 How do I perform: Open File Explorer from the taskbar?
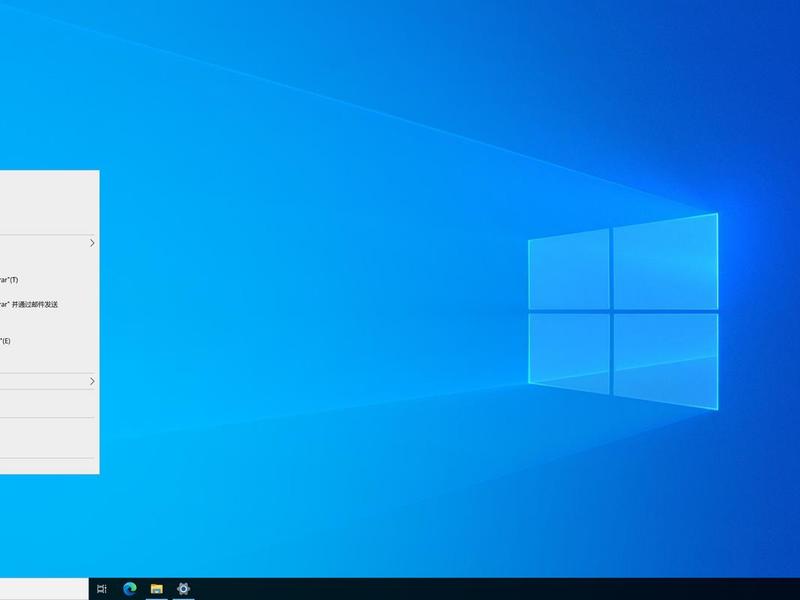[x=157, y=588]
